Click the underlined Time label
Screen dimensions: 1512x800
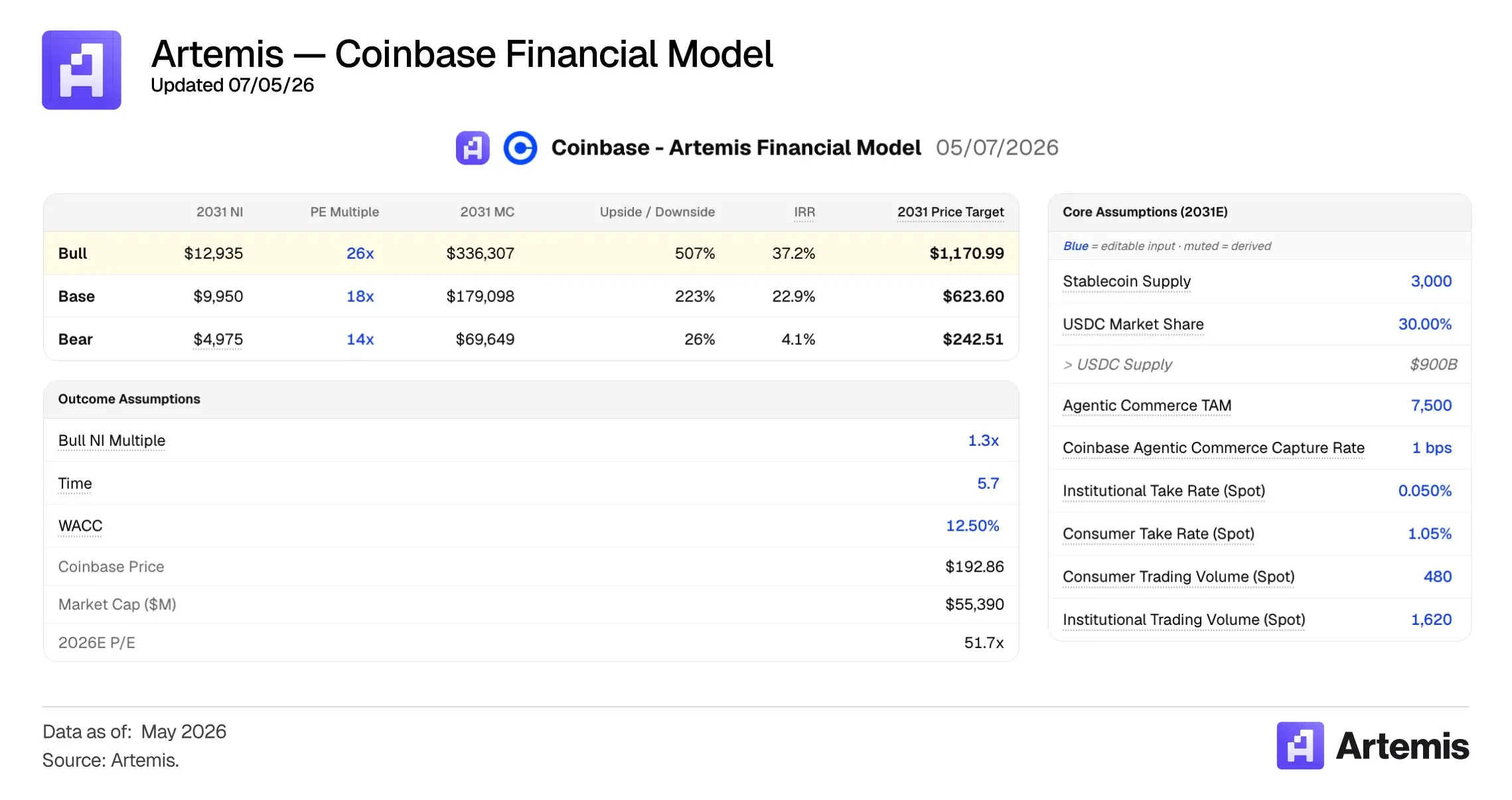75,484
